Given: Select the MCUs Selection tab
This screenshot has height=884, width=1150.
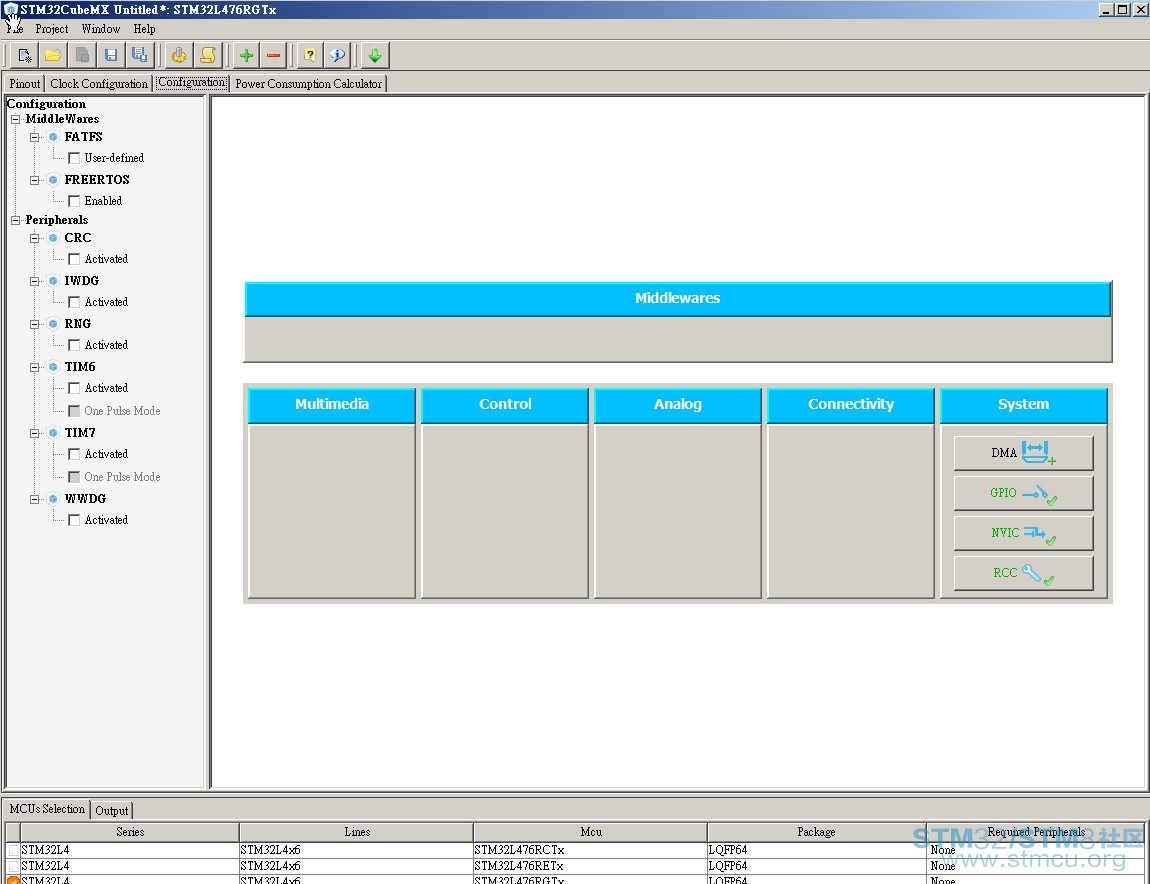Looking at the screenshot, I should click(47, 808).
